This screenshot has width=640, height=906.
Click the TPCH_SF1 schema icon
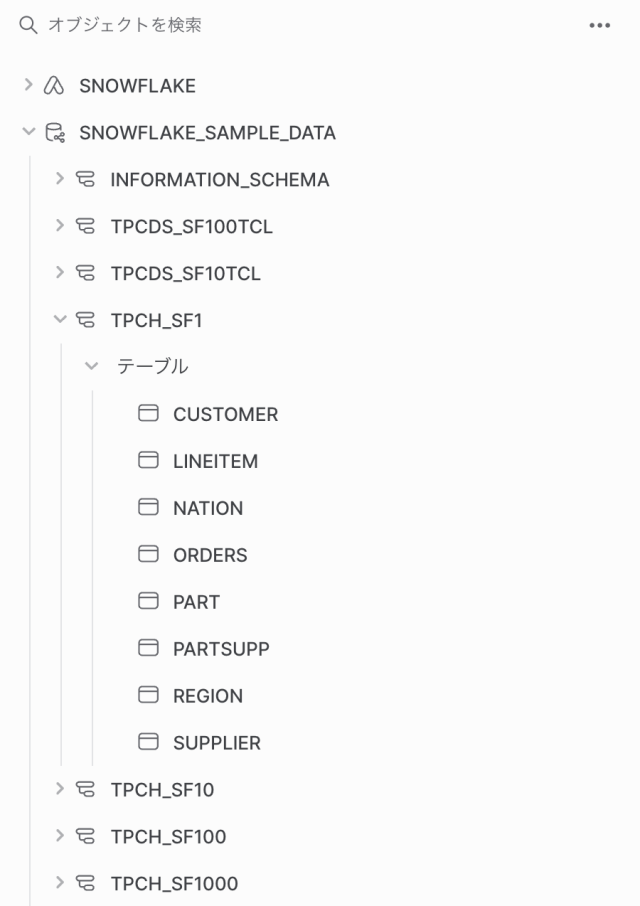86,320
